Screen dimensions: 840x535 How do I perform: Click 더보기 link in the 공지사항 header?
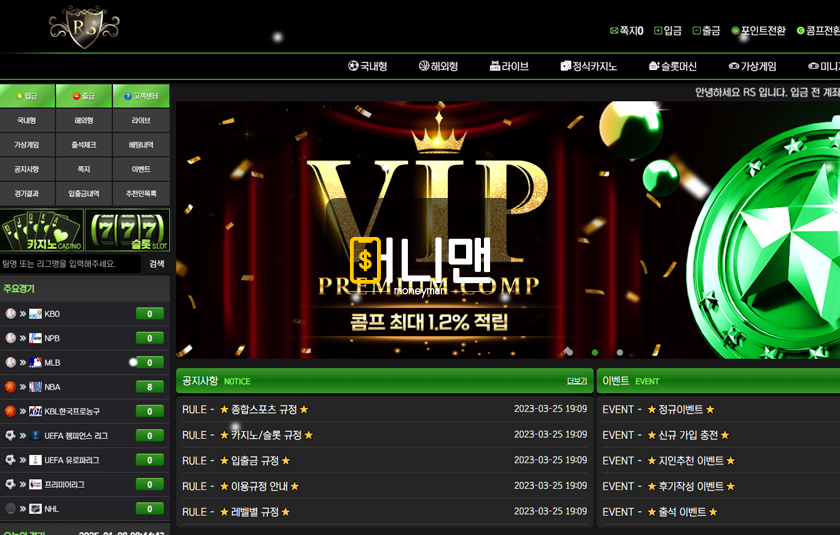tap(576, 381)
